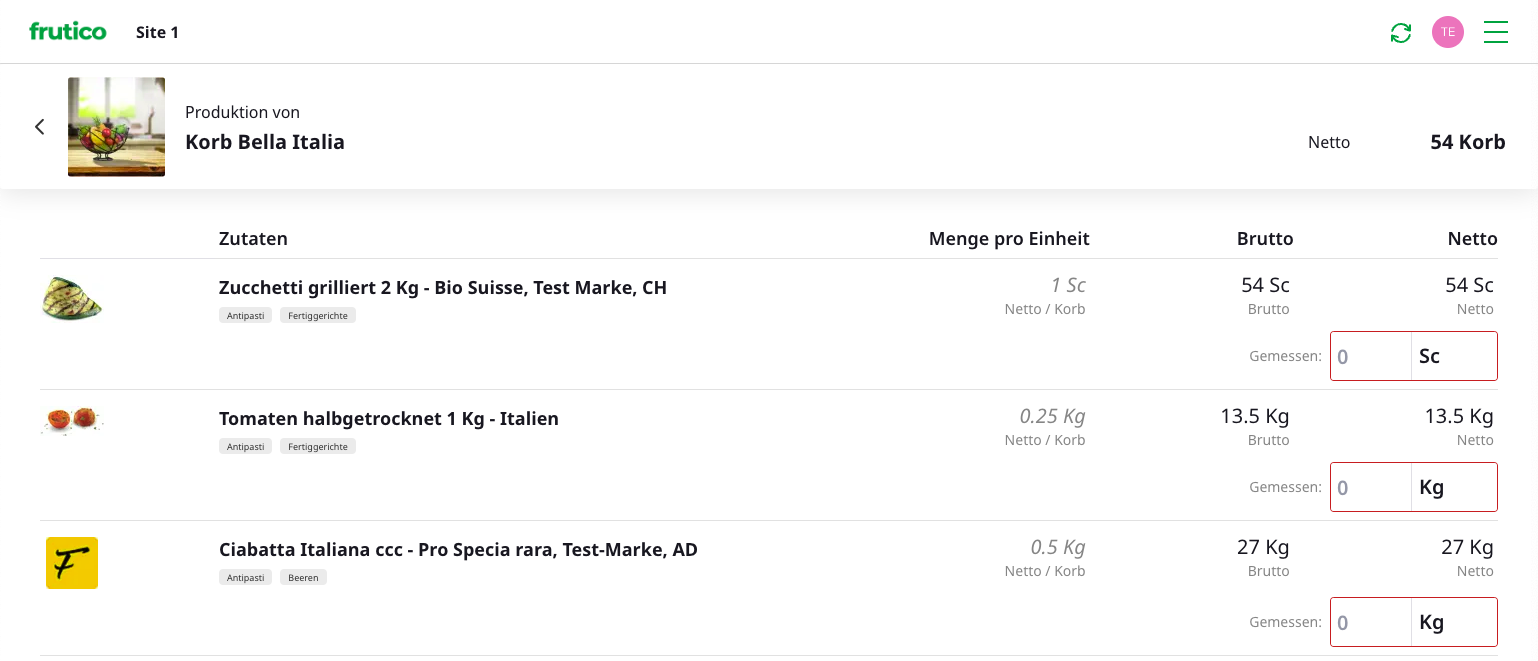Click the frutico logo
Viewport: 1538px width, 661px height.
[x=68, y=32]
